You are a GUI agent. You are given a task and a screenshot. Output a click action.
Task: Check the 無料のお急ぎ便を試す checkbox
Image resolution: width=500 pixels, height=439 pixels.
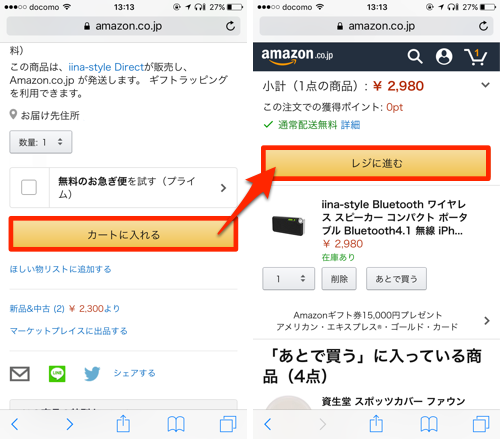coord(29,187)
